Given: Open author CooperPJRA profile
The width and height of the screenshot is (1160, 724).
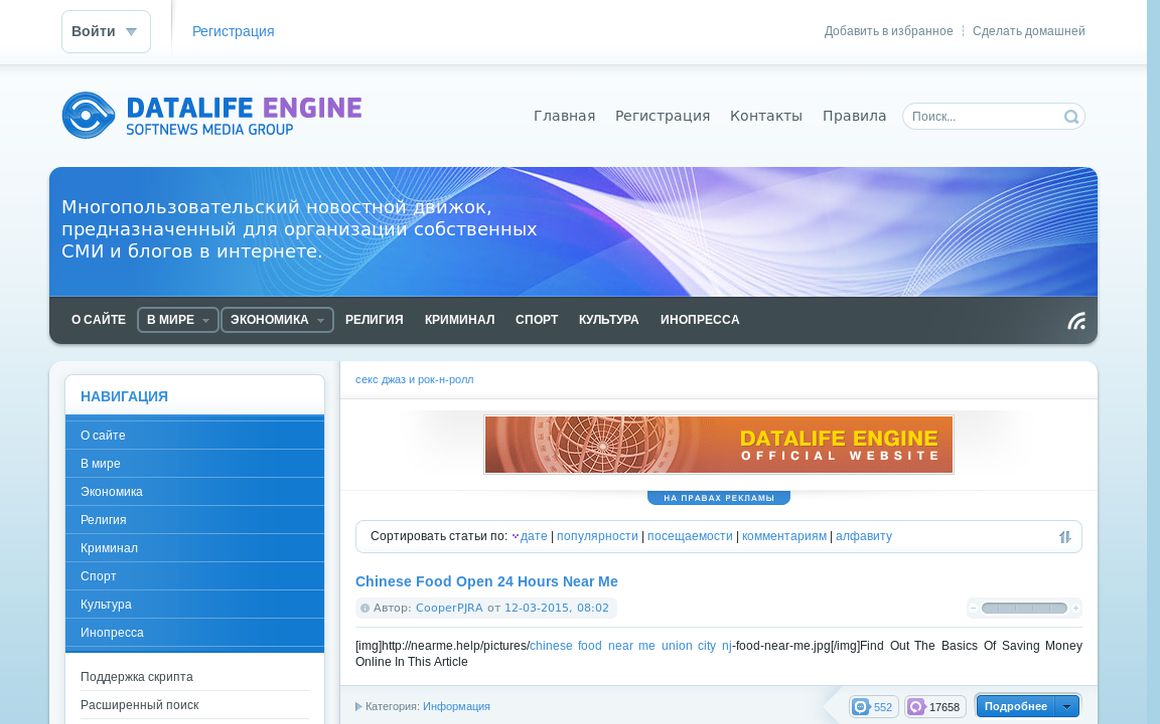Looking at the screenshot, I should tap(449, 608).
